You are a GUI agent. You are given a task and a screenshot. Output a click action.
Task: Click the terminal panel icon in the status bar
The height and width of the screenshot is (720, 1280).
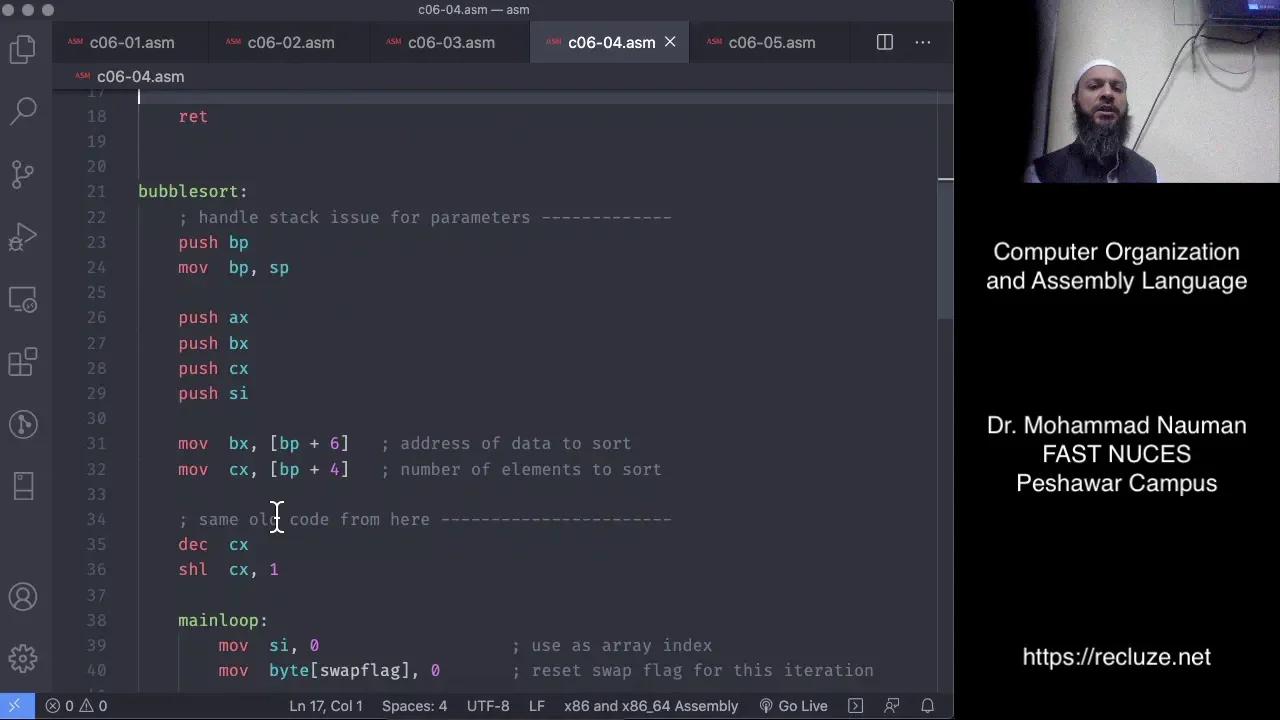(855, 706)
